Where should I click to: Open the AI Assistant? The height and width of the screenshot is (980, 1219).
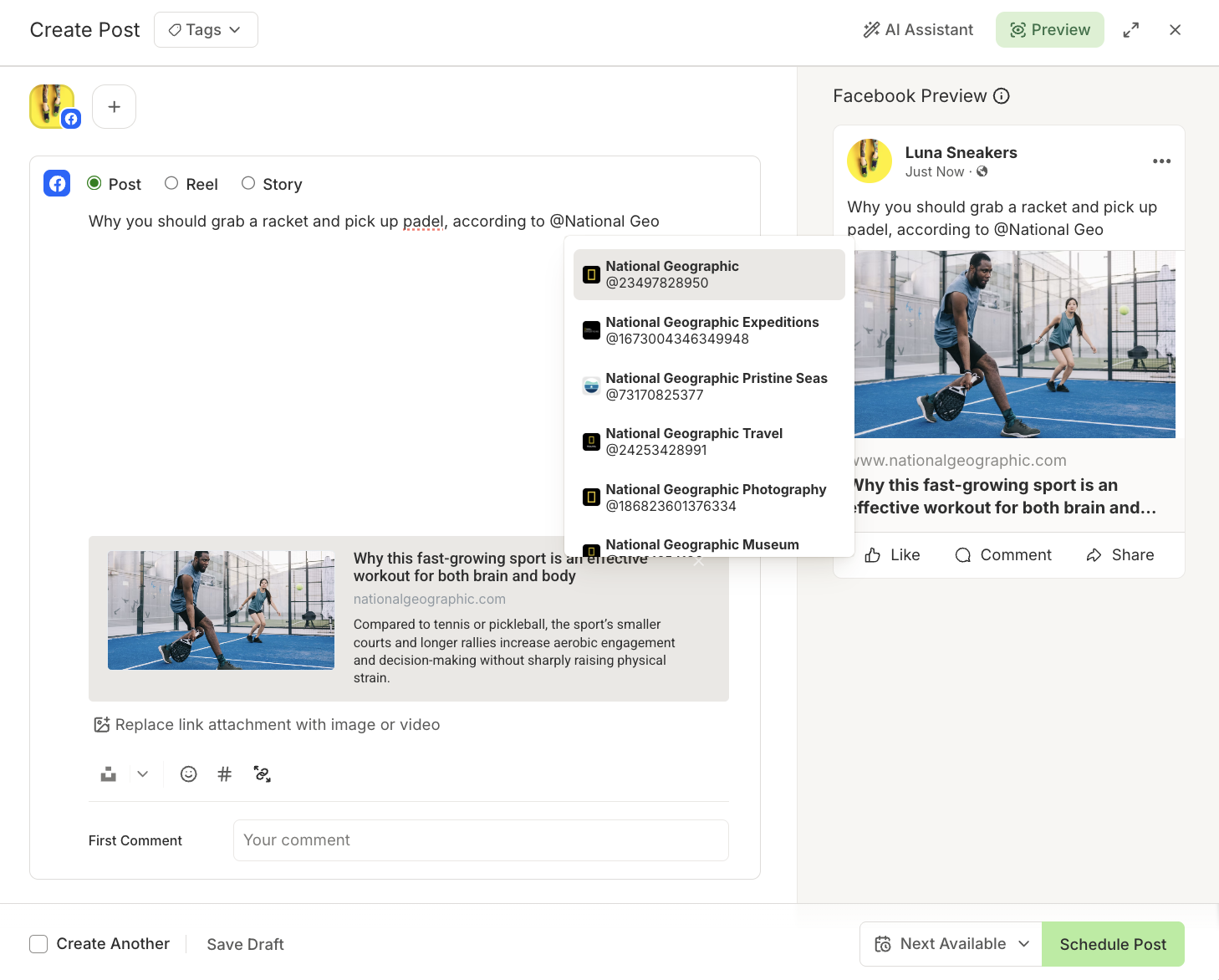pos(917,29)
